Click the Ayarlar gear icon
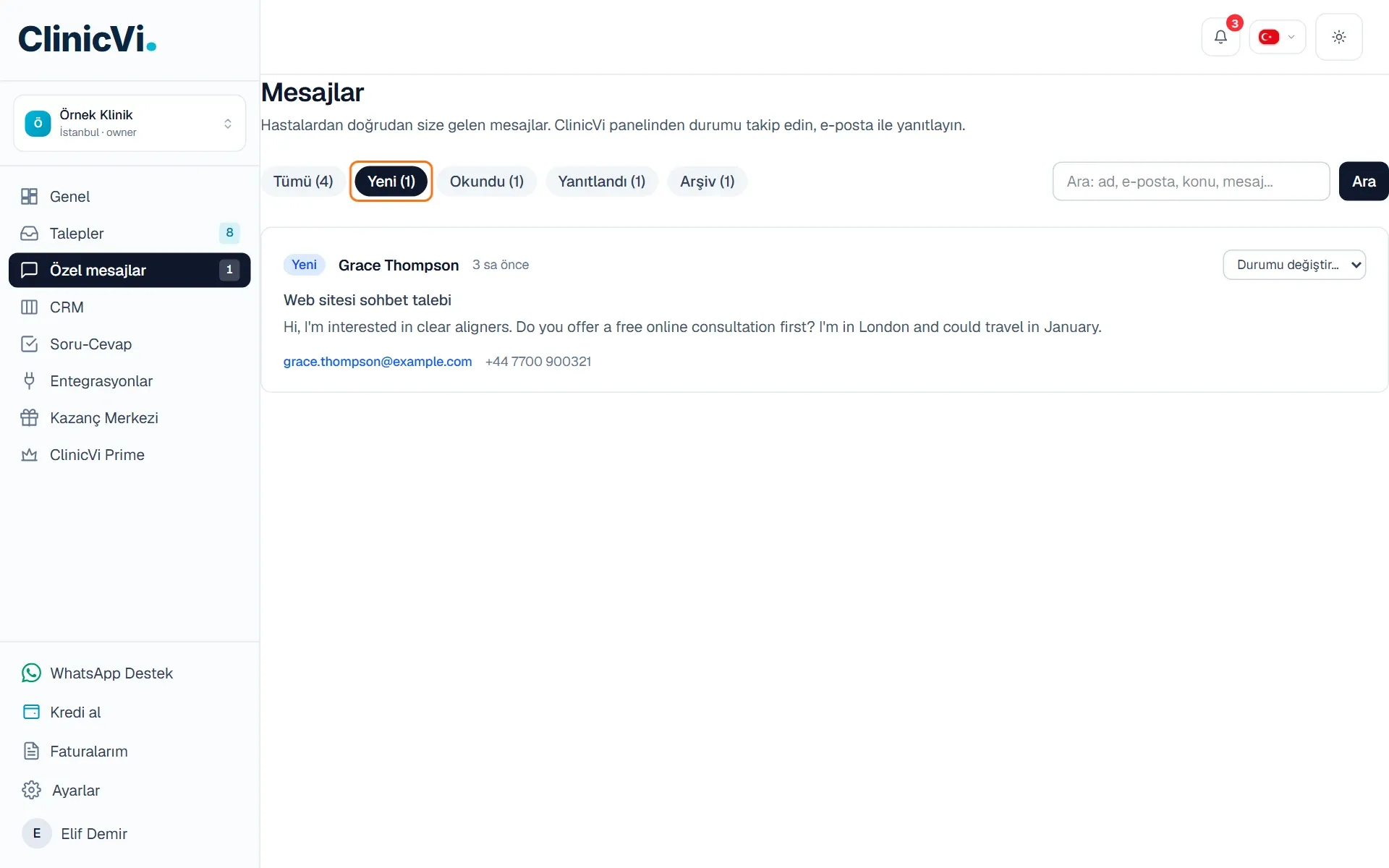 pyautogui.click(x=31, y=791)
